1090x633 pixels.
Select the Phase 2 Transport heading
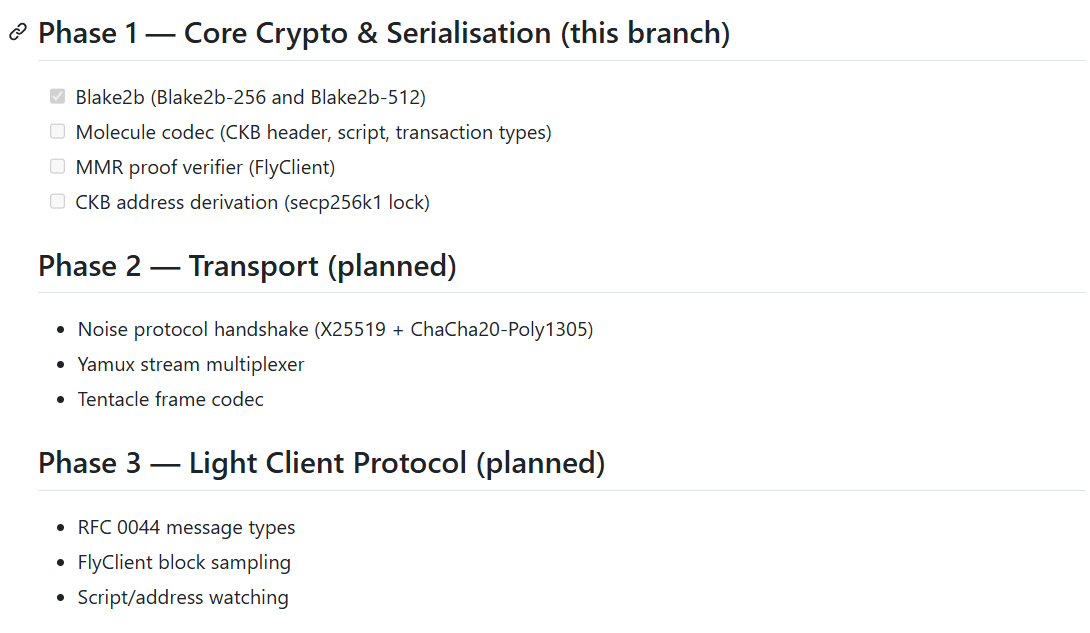click(247, 267)
